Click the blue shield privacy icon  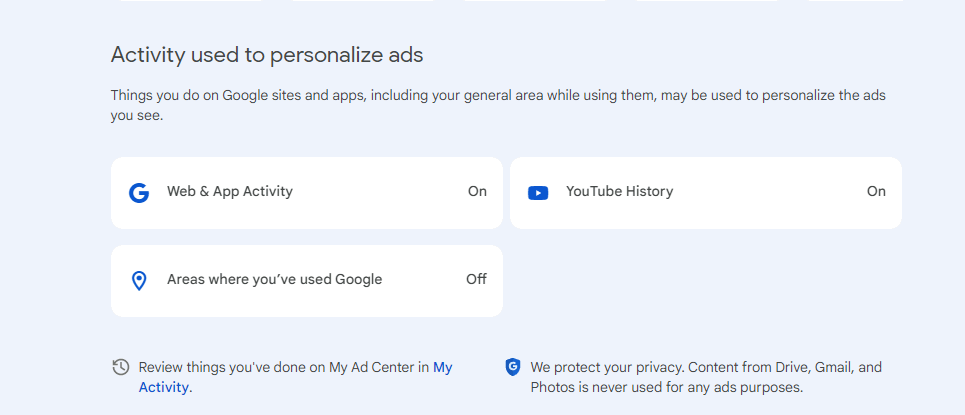pos(513,367)
